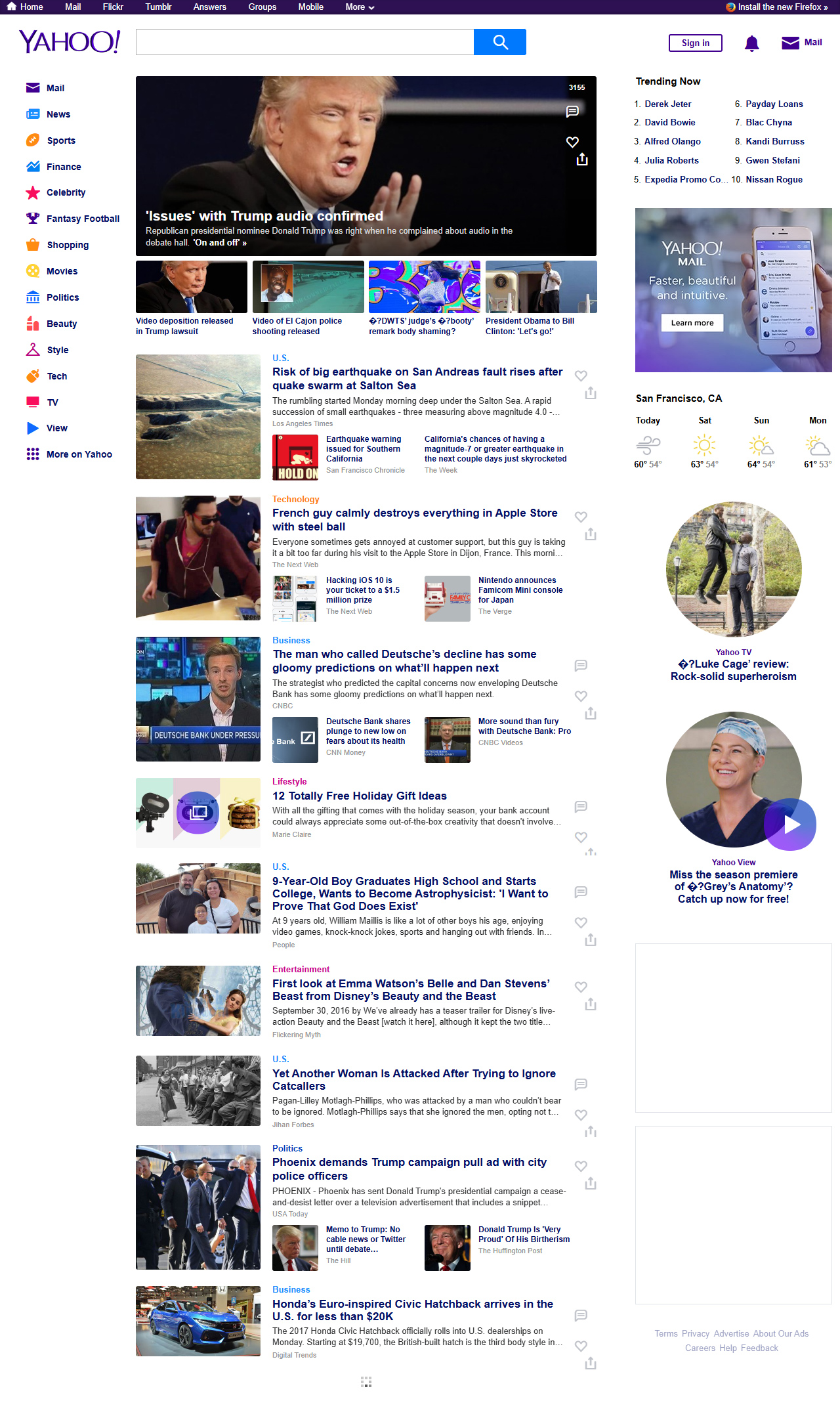Open Fantasy Football trophy icon
This screenshot has width=840, height=1418.
coord(33,219)
